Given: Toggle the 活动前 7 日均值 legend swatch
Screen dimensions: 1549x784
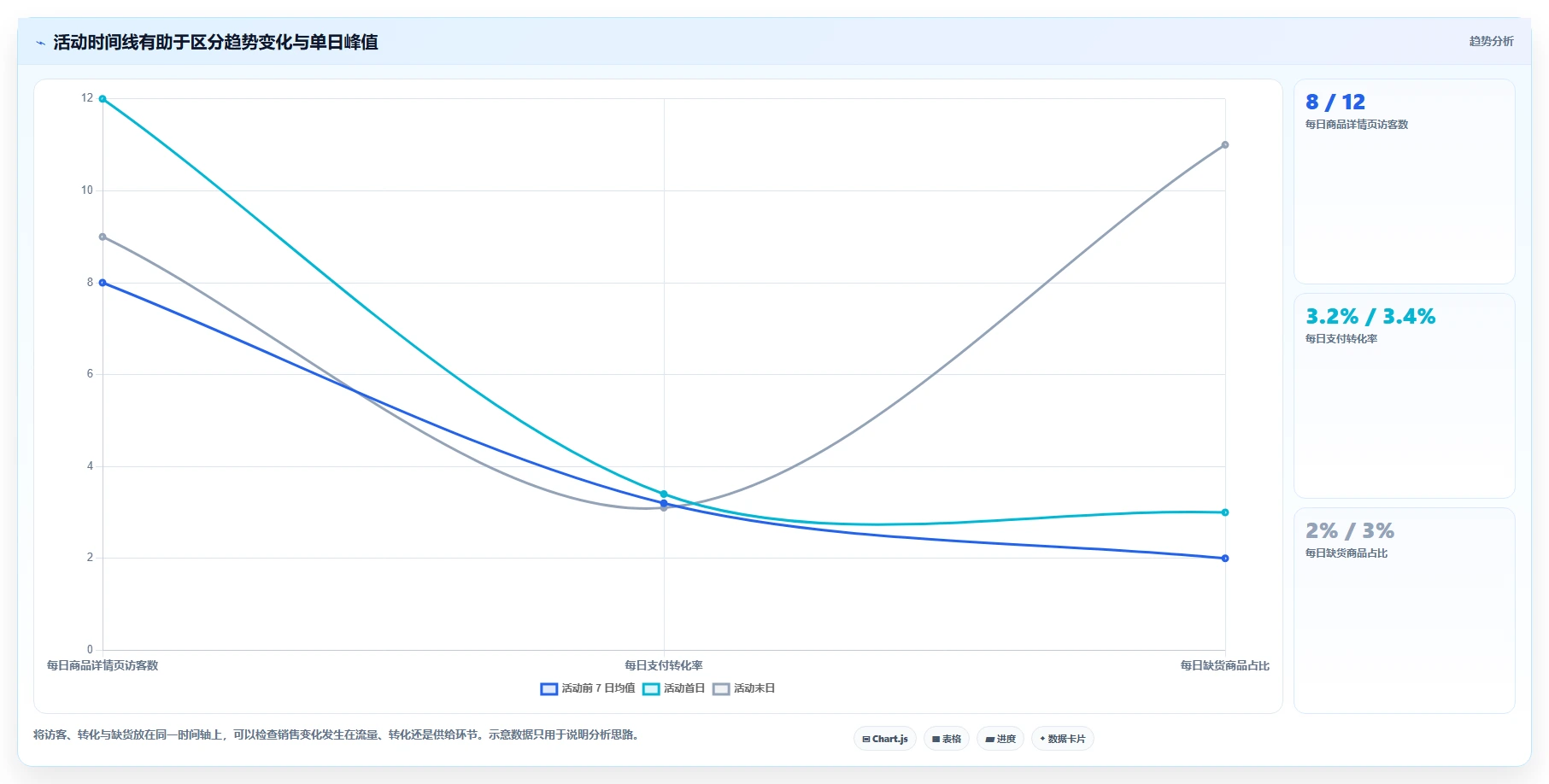Looking at the screenshot, I should [x=549, y=689].
